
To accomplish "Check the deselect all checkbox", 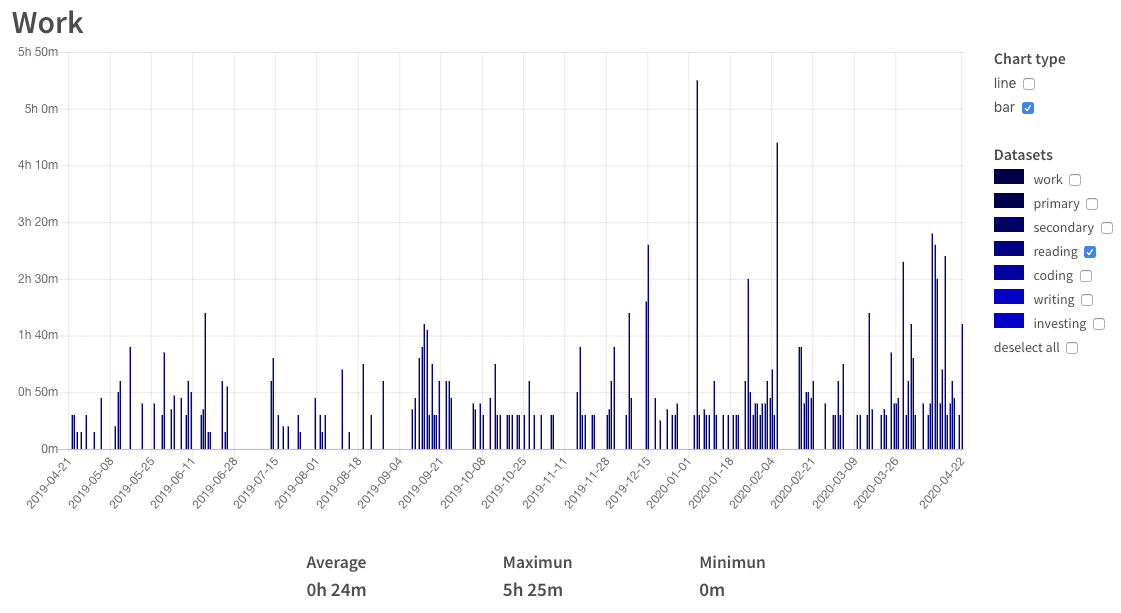I will click(x=1072, y=348).
